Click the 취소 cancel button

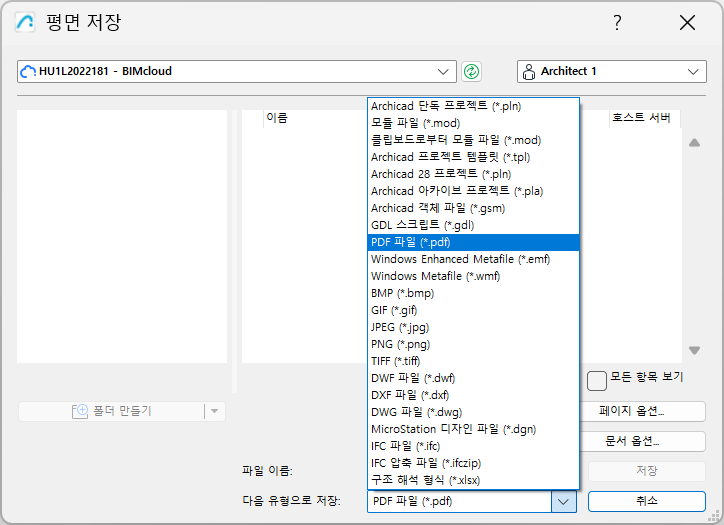646,501
